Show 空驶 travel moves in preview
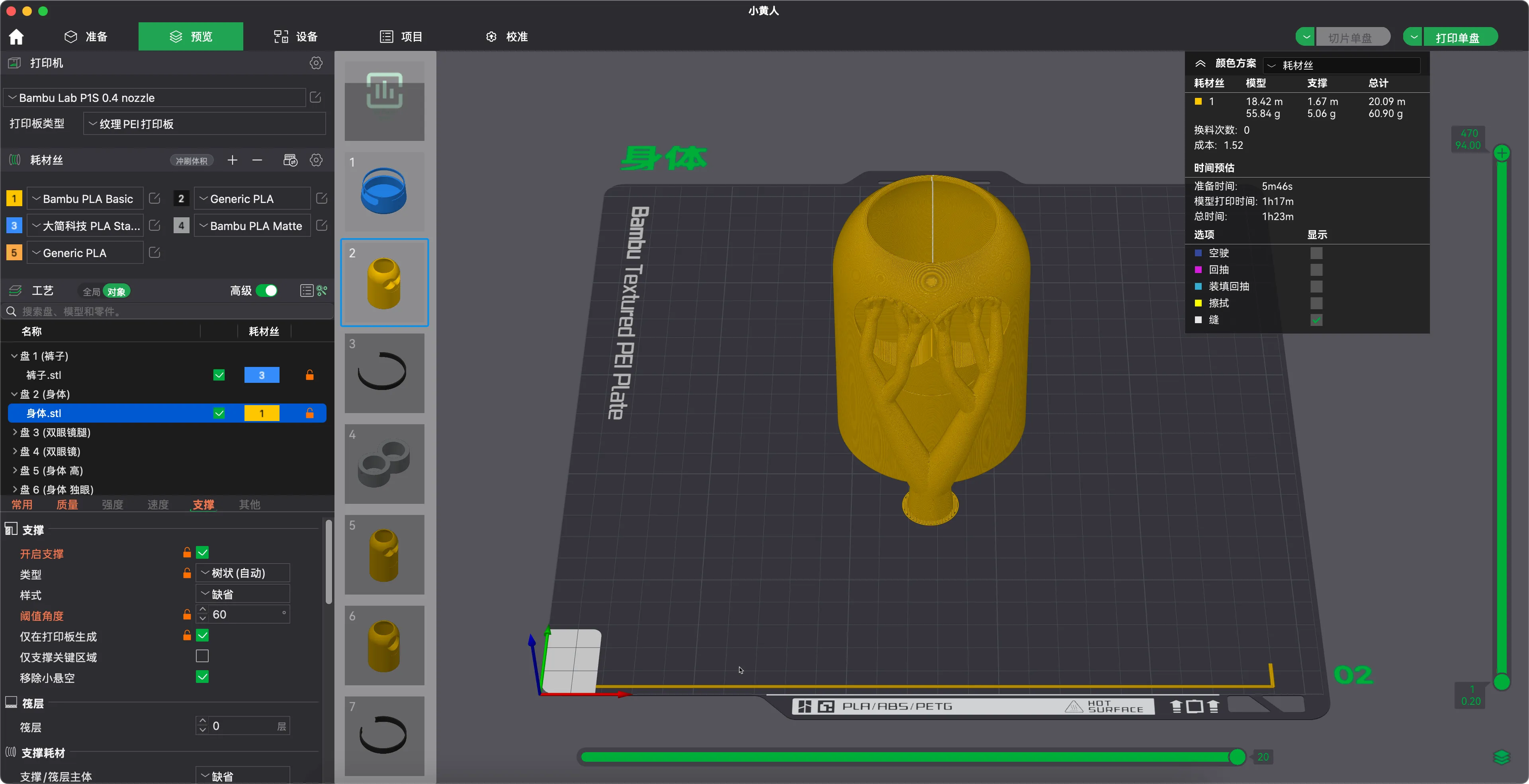 1316,253
